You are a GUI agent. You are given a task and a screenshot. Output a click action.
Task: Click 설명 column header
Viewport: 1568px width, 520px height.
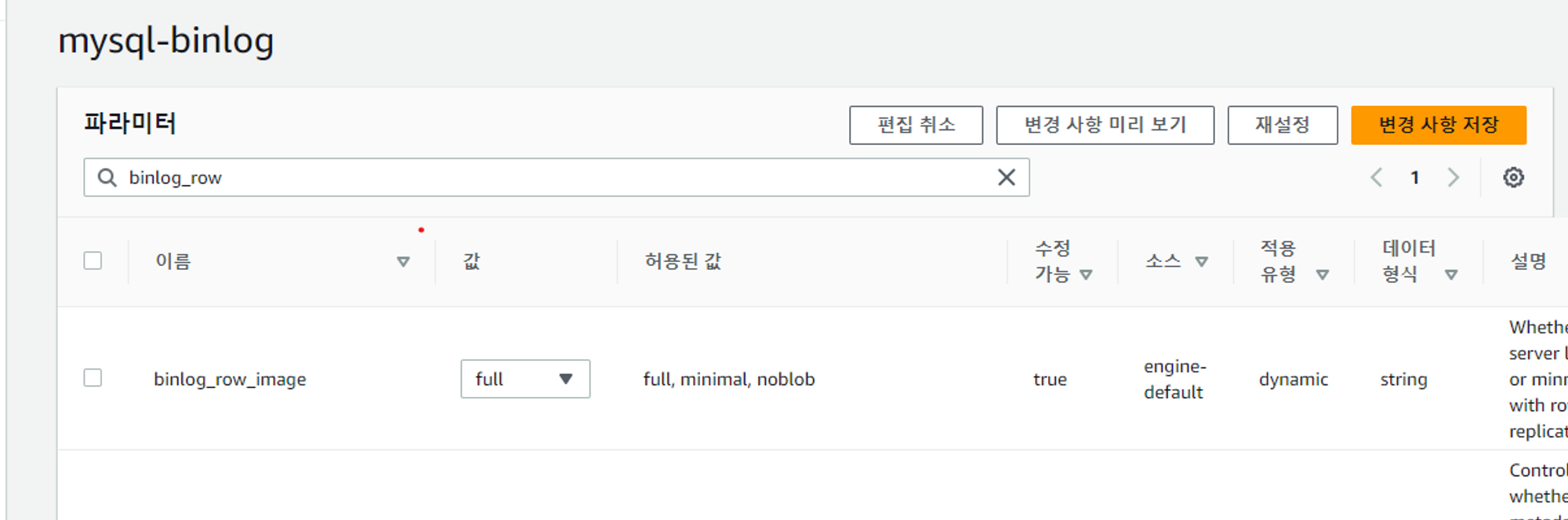tap(1528, 261)
